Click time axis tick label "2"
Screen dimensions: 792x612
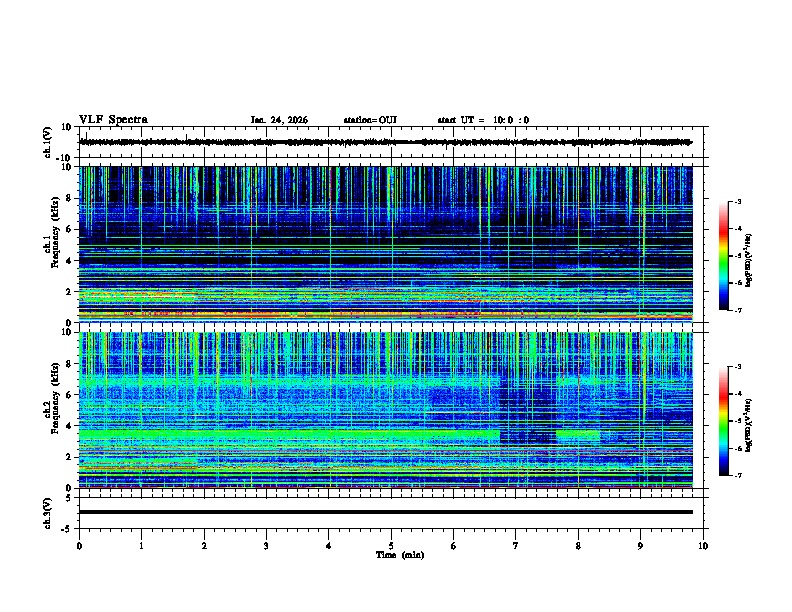pos(204,546)
